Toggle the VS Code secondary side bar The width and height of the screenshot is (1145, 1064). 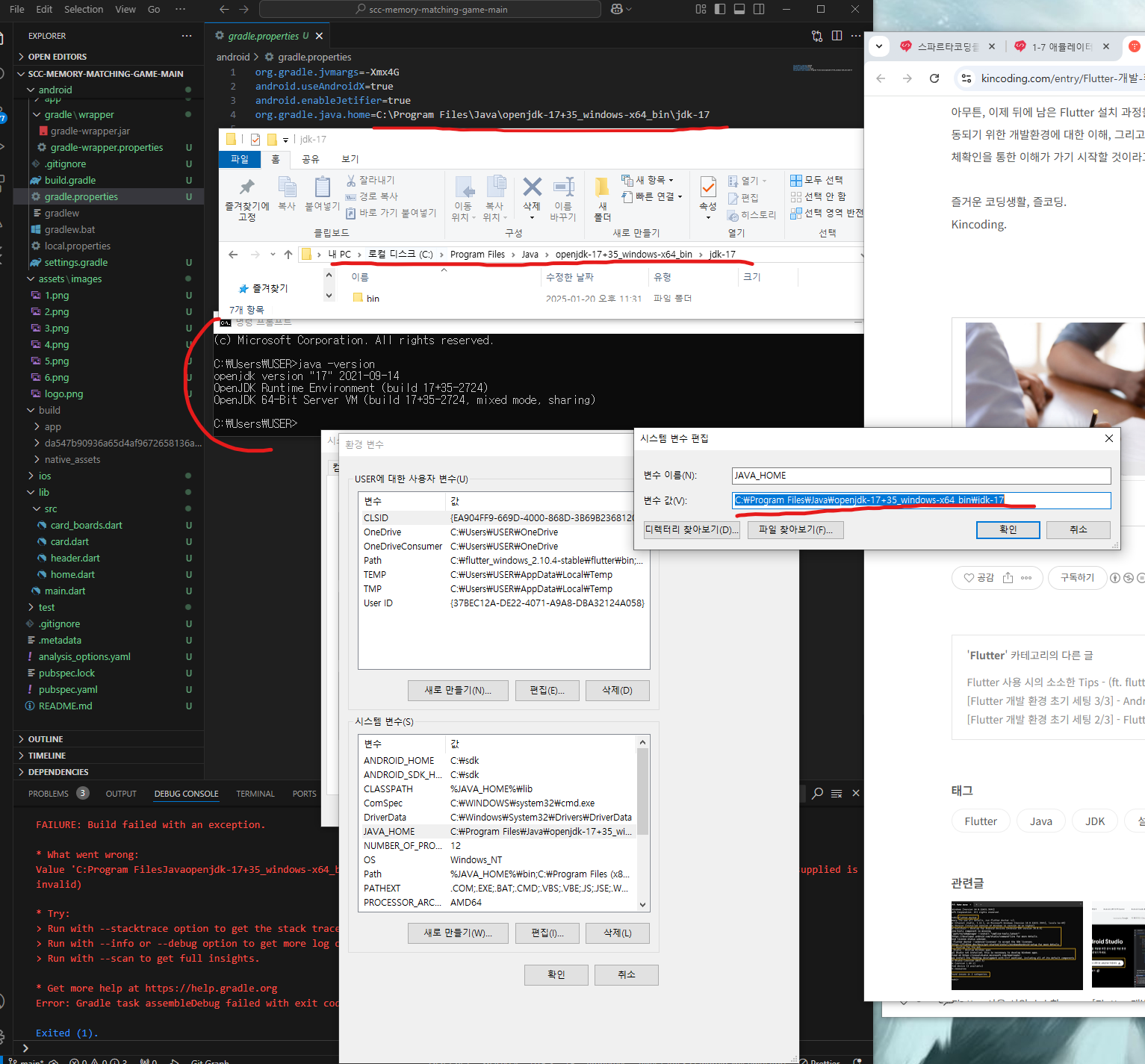tap(759, 9)
